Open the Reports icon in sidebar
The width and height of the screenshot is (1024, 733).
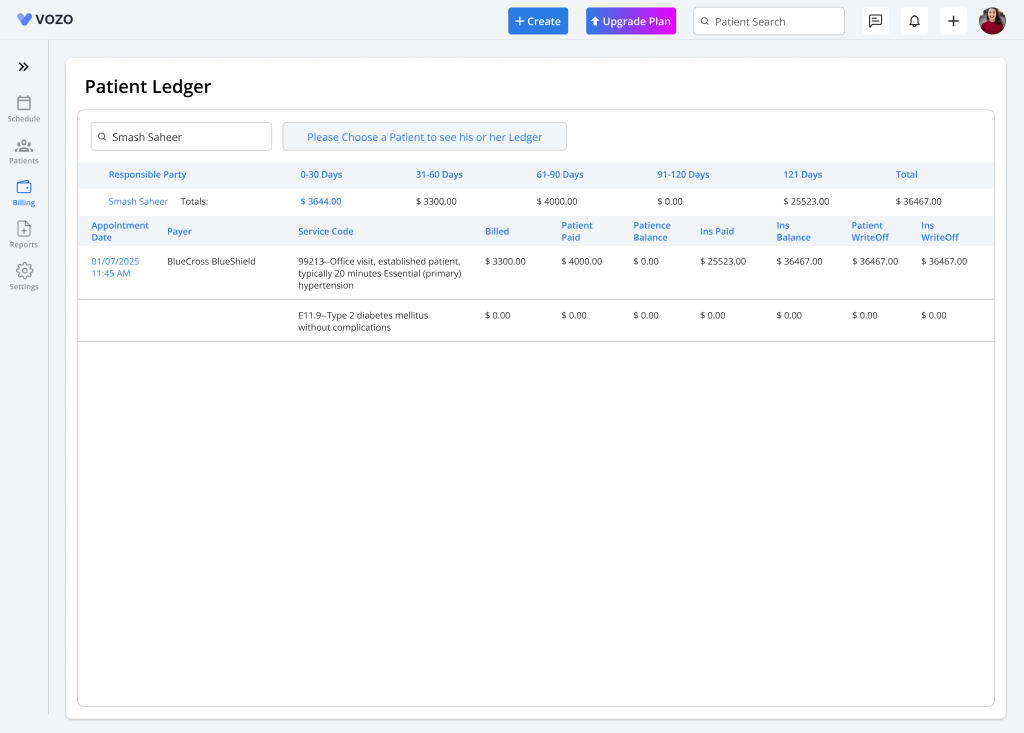pos(24,229)
